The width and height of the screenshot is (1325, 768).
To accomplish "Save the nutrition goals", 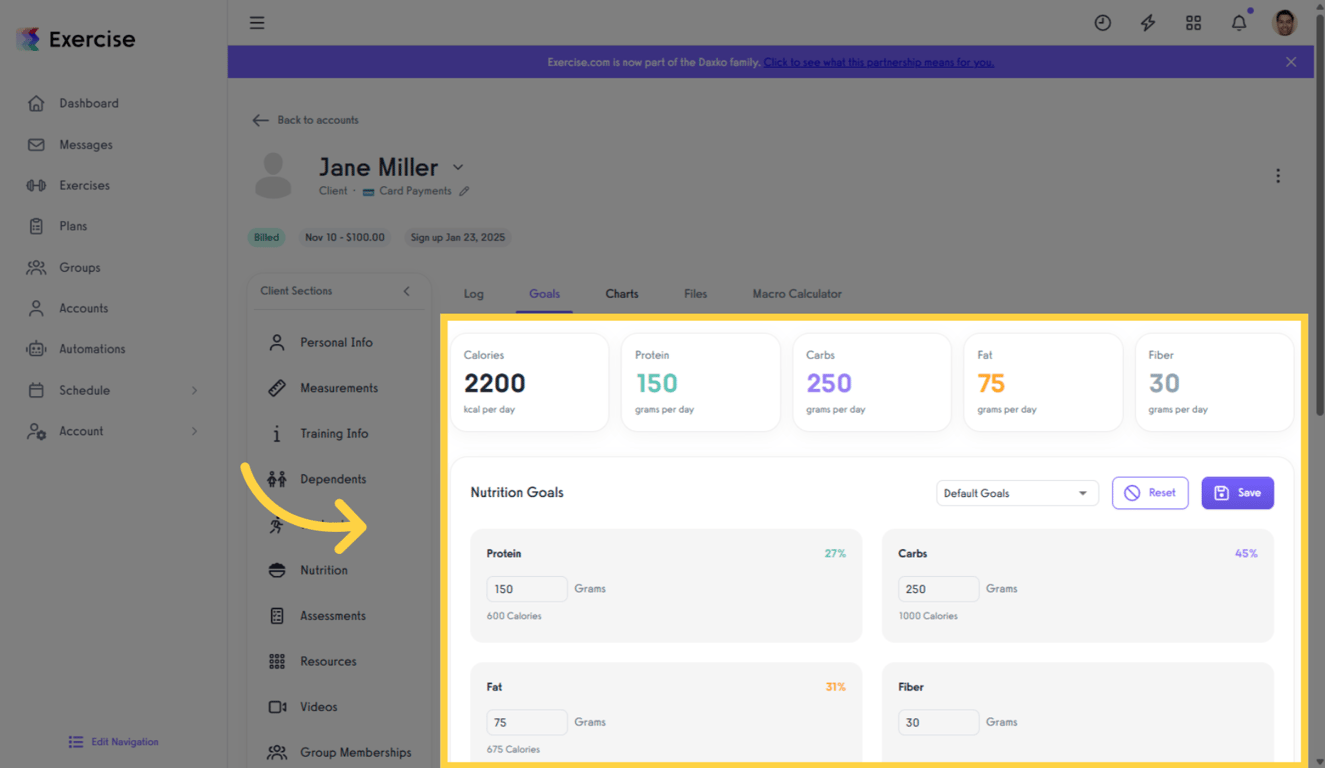I will tap(1237, 493).
